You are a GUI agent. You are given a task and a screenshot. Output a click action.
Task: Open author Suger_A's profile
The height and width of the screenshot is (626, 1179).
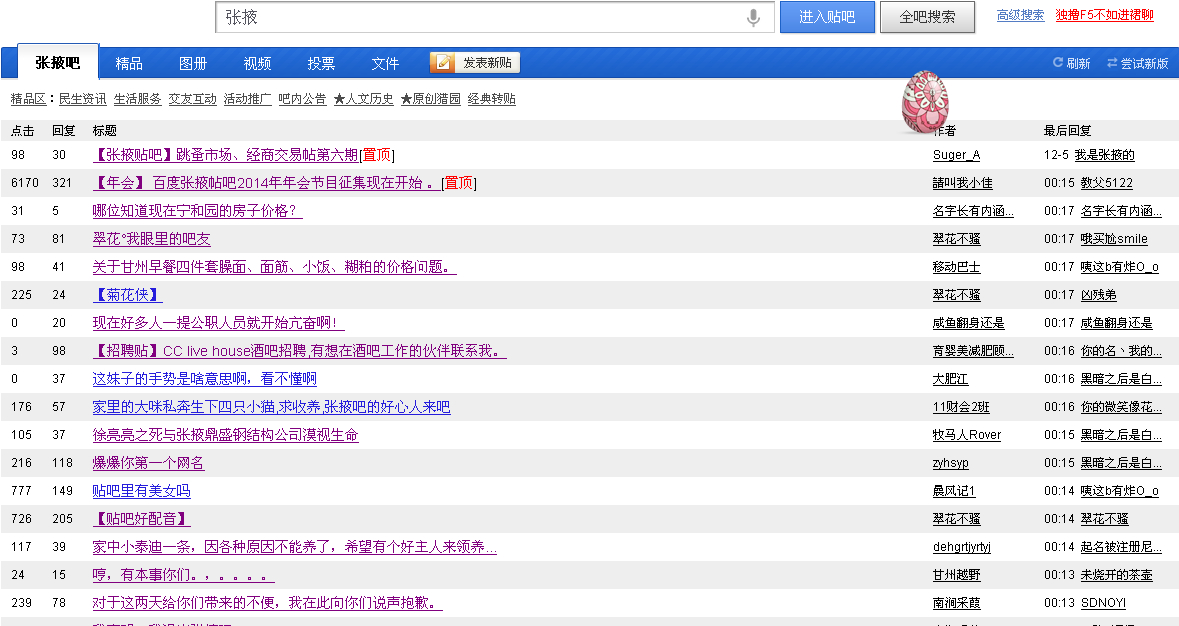[x=956, y=155]
